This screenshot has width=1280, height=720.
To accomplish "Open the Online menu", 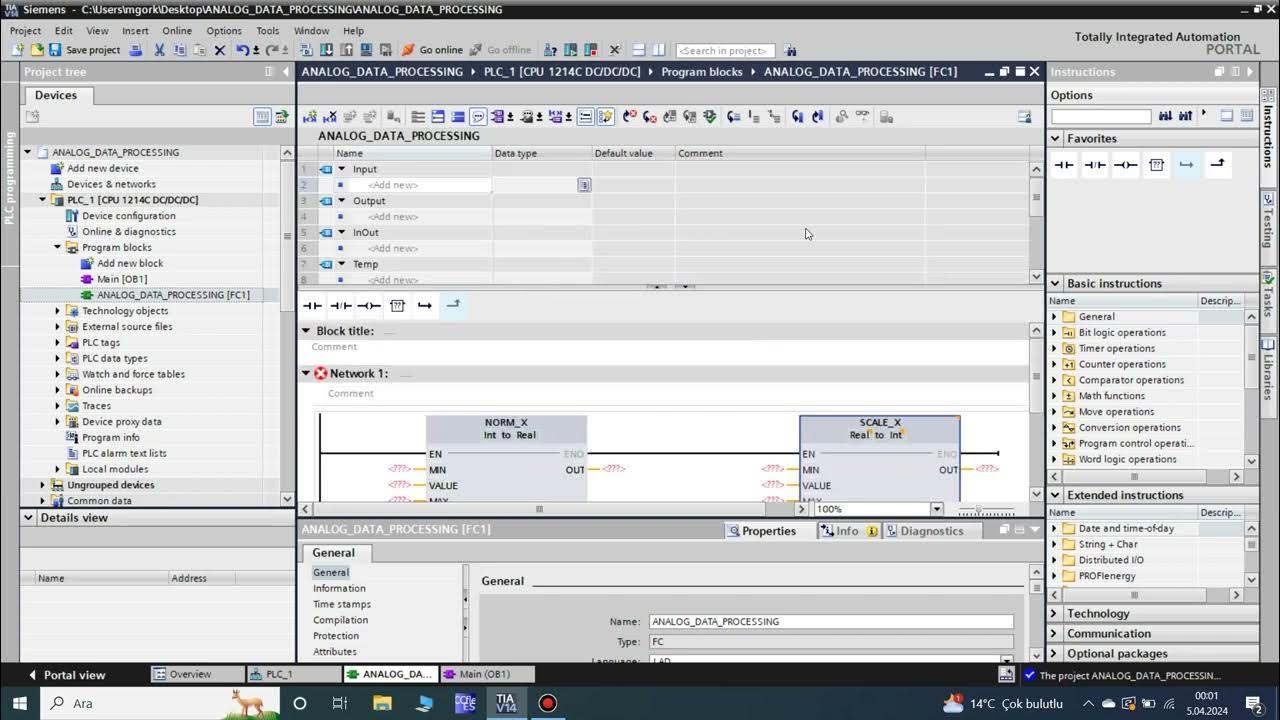I will pos(177,31).
